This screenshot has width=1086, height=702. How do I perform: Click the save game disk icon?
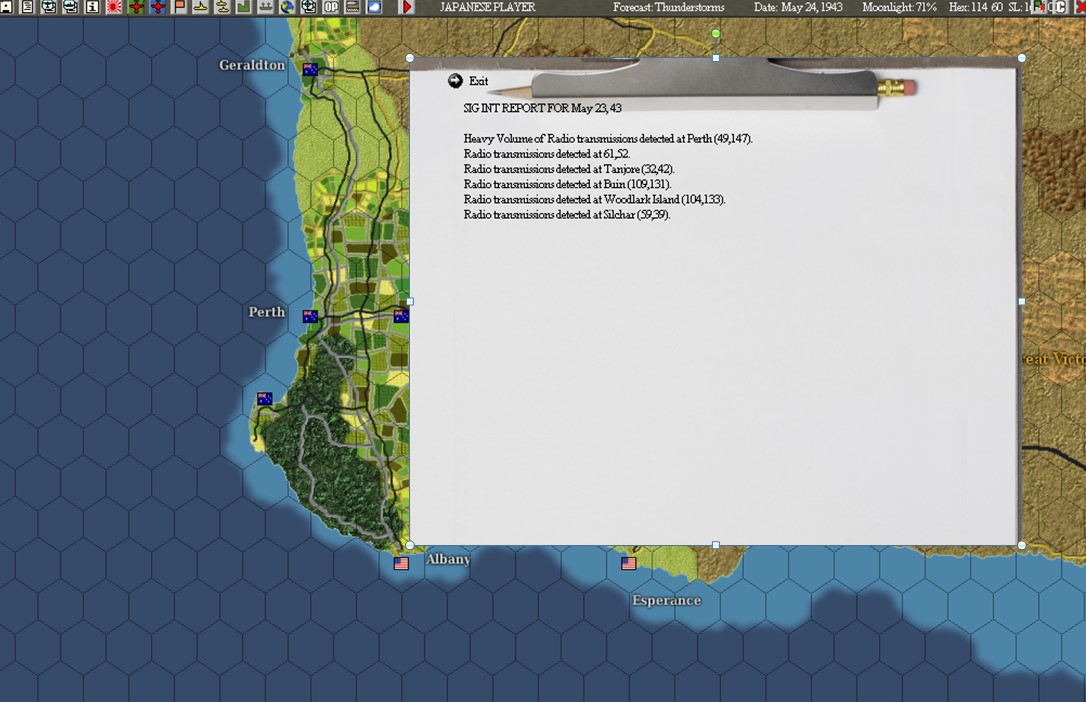tap(8, 7)
